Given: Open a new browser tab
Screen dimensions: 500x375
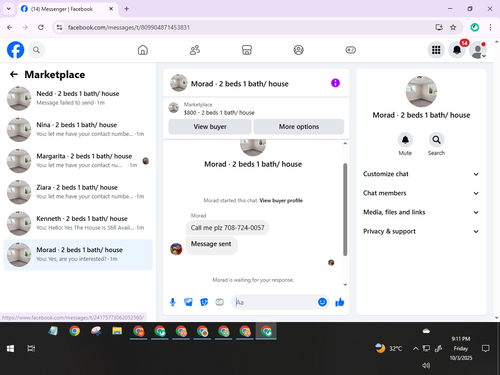Looking at the screenshot, I should point(127,9).
